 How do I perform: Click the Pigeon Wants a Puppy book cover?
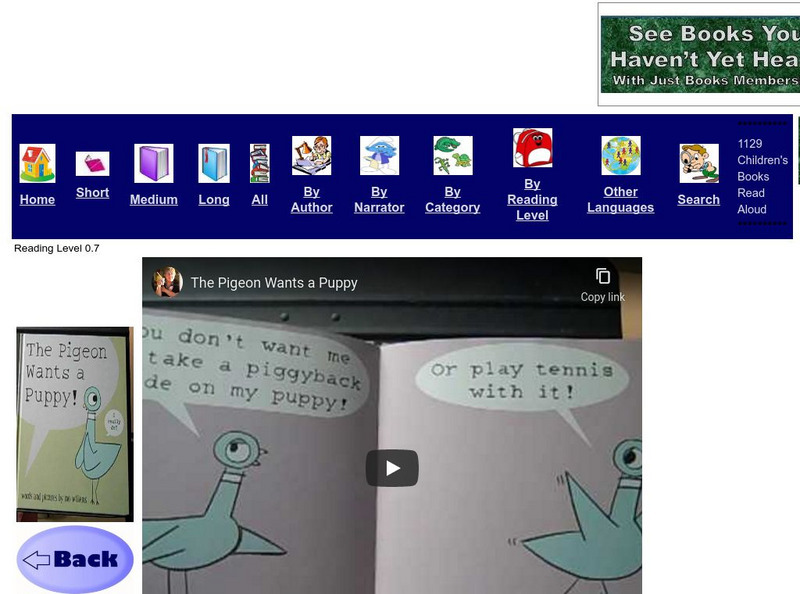(72, 420)
